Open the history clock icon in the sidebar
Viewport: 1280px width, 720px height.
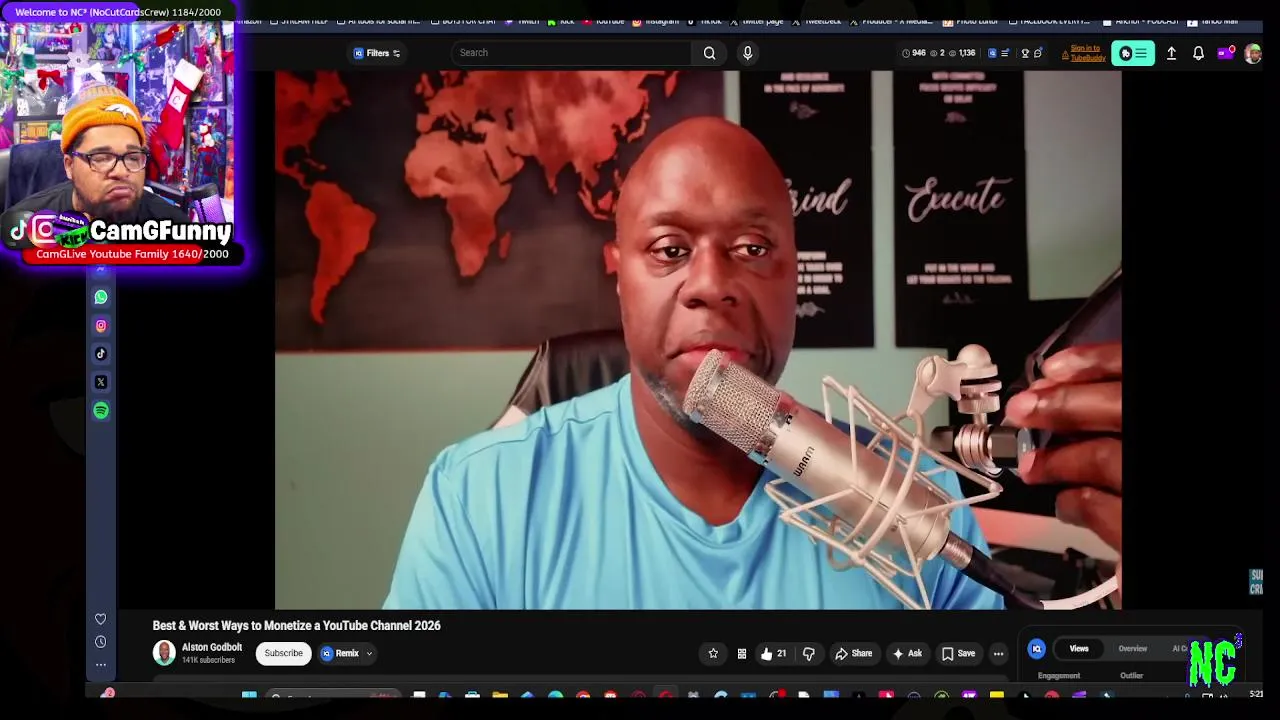coord(101,642)
